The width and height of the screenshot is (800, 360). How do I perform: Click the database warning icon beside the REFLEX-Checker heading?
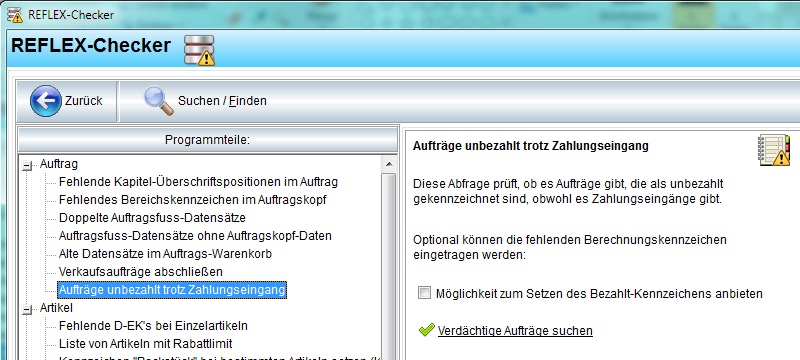[x=199, y=50]
